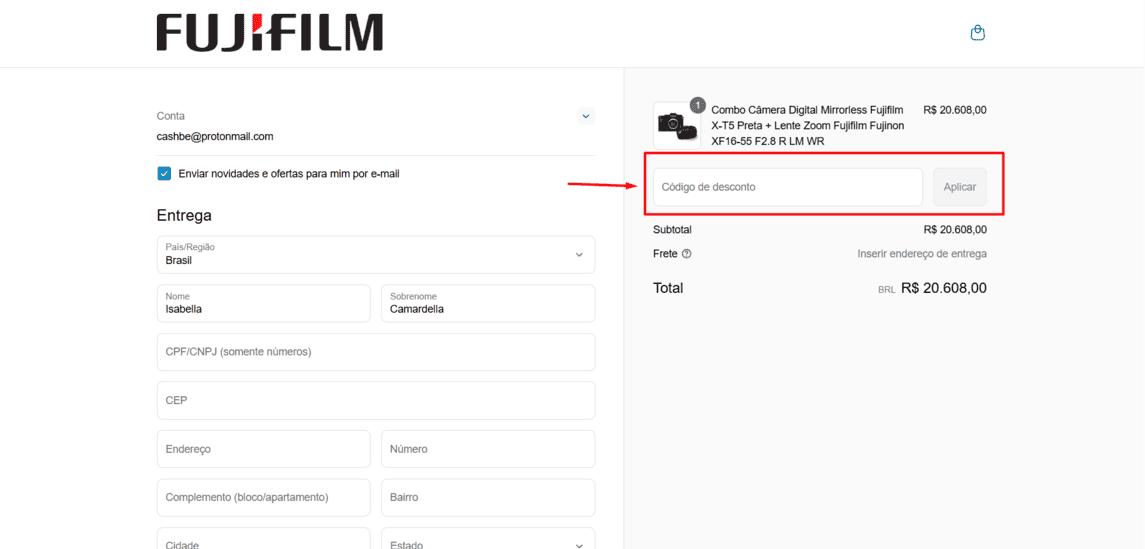Click the Fujifilm logo
1145x549 pixels.
[x=269, y=33]
